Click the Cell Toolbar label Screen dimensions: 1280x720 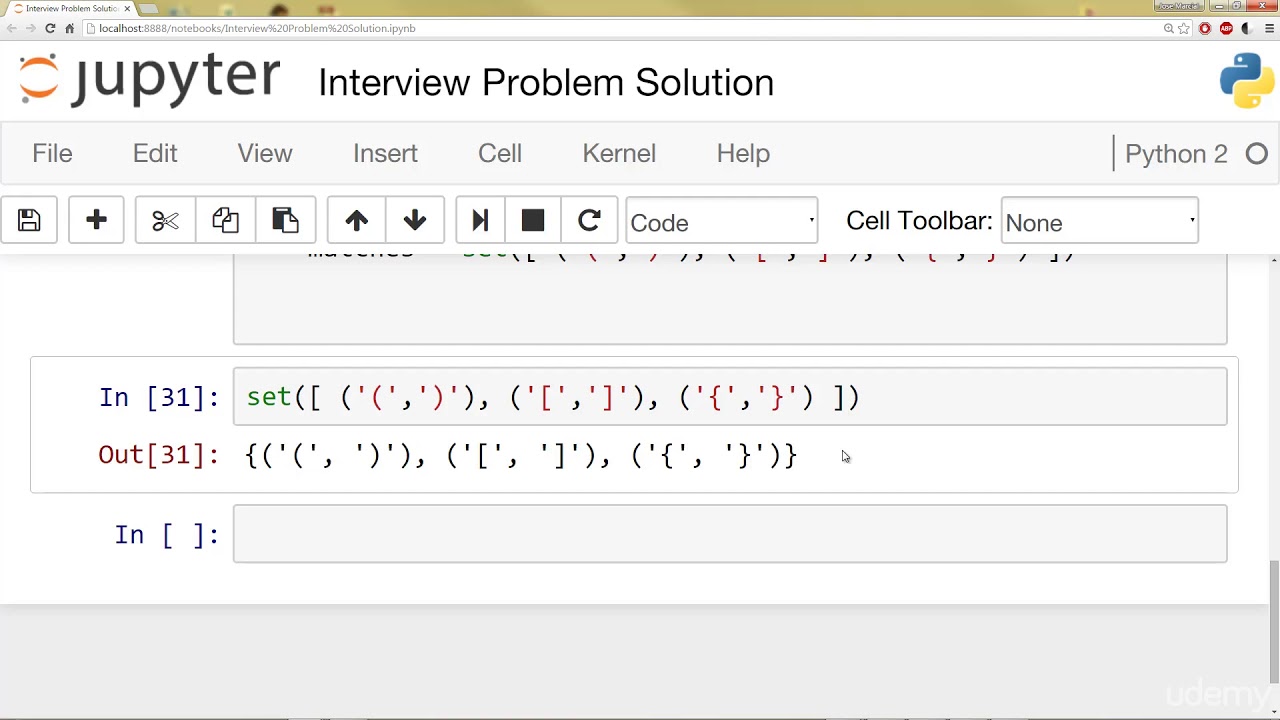[x=919, y=221]
